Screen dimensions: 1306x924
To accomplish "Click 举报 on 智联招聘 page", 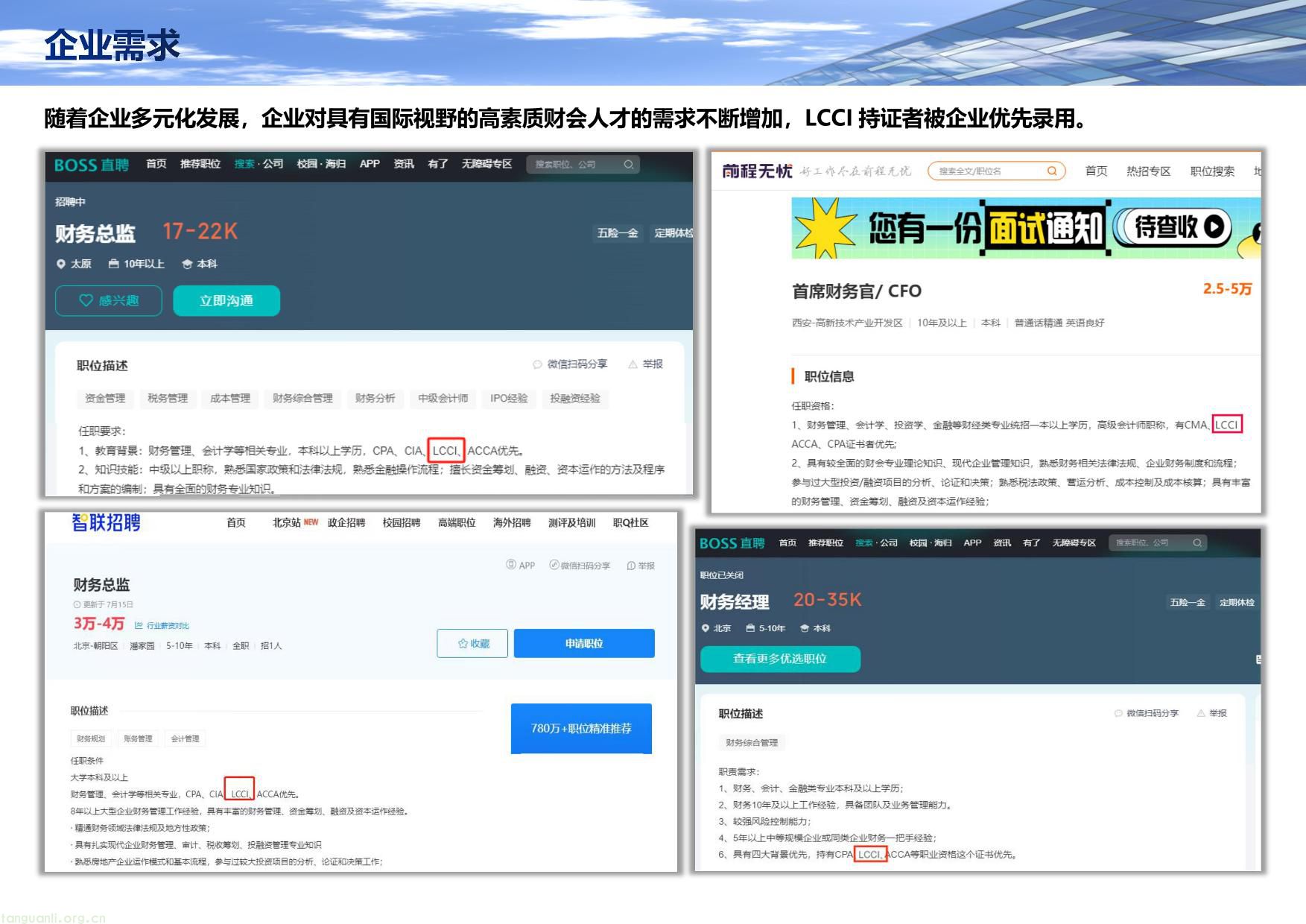I will point(641,566).
